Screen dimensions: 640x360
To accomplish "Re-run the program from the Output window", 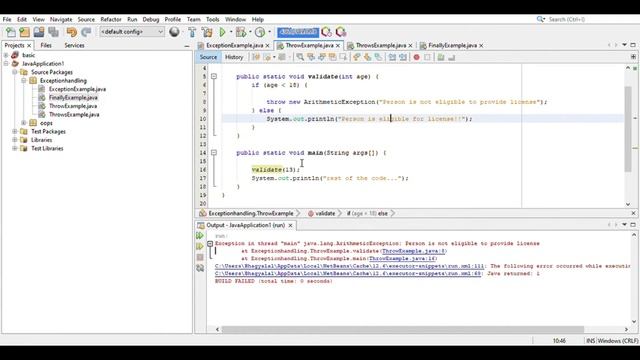I will 200,236.
